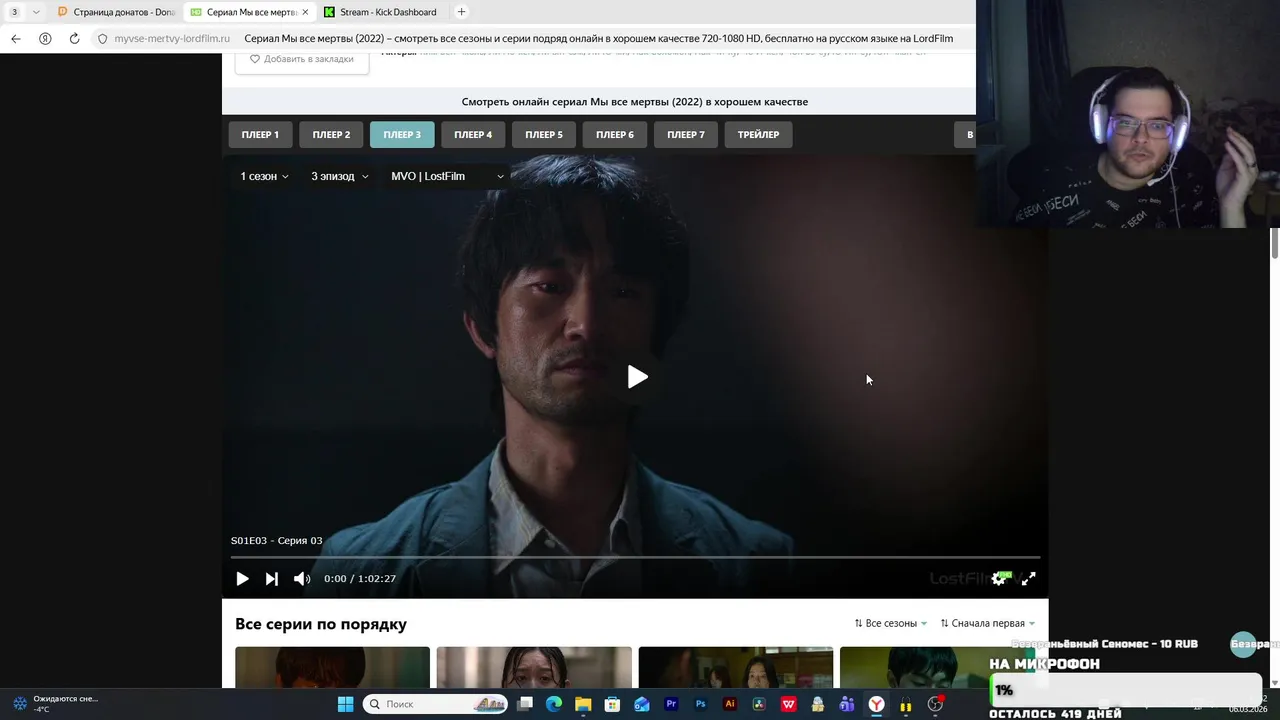Open the Stream - Kick Dashboard tab
1280x720 pixels.
pos(380,12)
